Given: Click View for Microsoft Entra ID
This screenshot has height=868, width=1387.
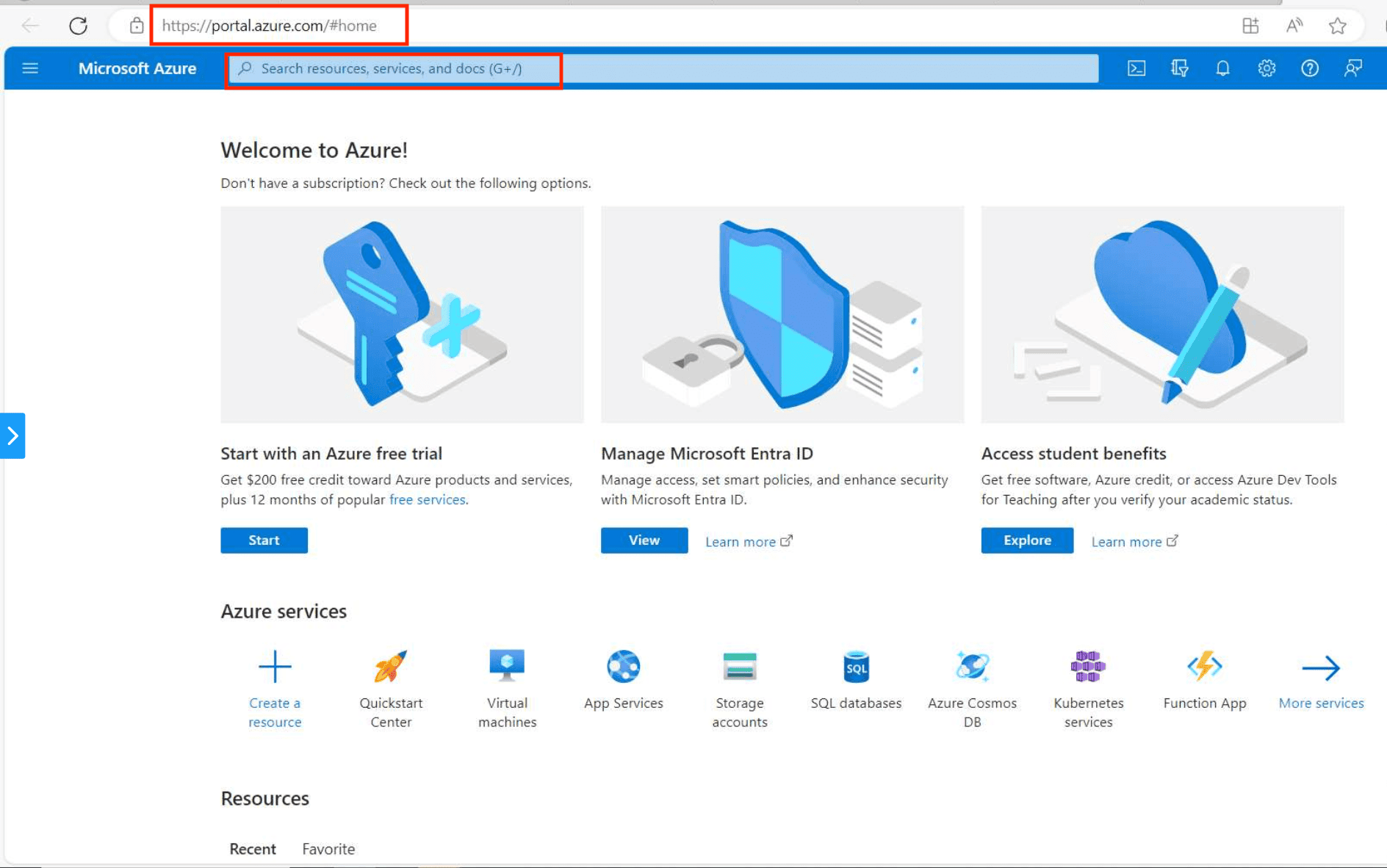Looking at the screenshot, I should pos(644,540).
